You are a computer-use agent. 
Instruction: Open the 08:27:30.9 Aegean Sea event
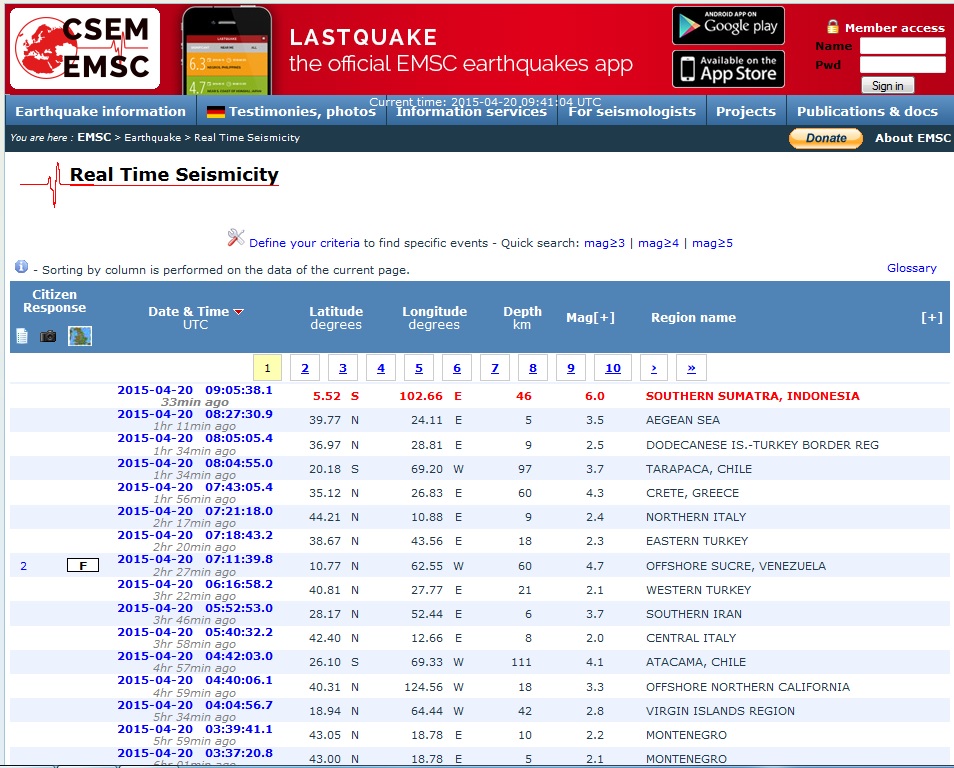(195, 414)
